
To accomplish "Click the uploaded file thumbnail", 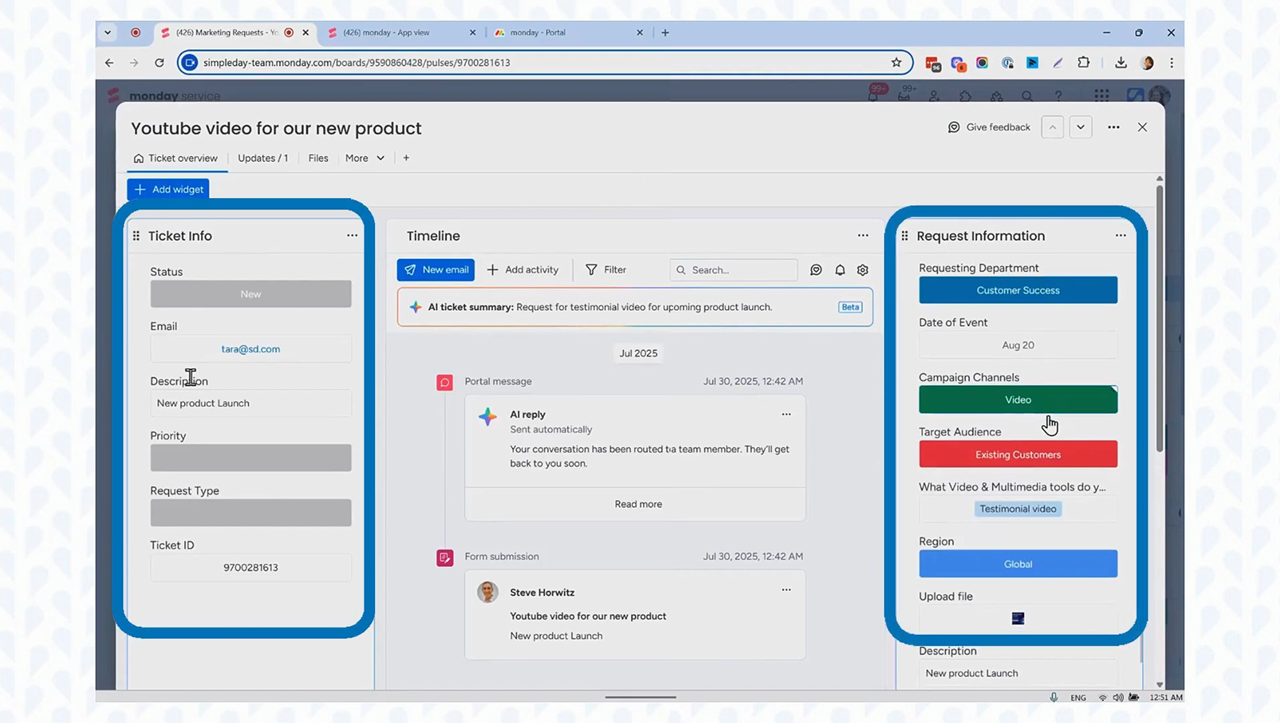I will tap(1018, 619).
